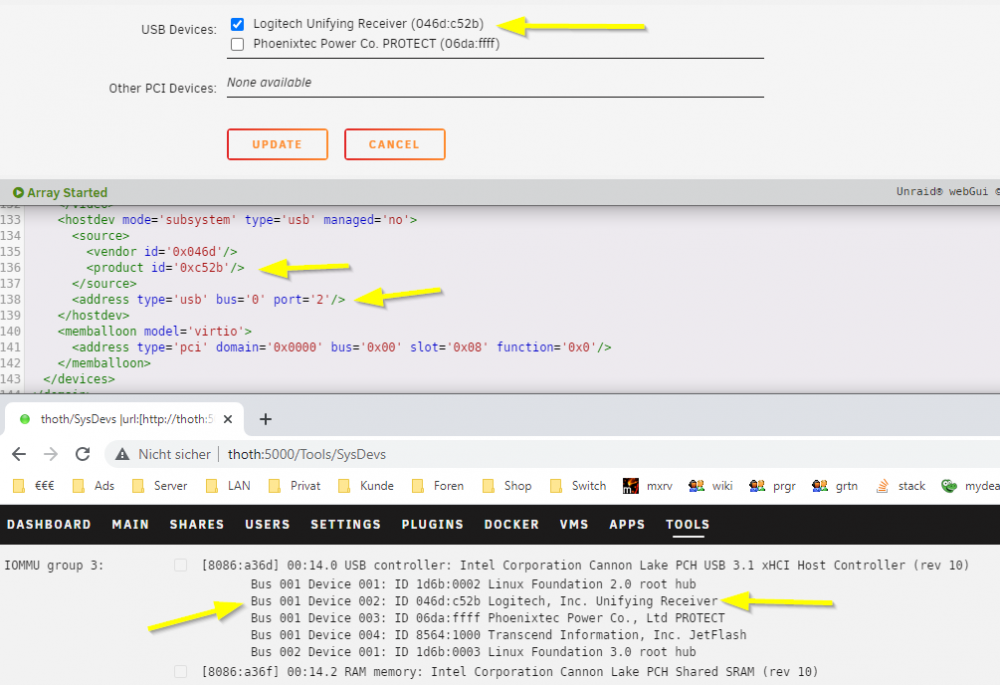Go to the MAIN menu
The width and height of the screenshot is (1000, 685).
click(x=130, y=524)
